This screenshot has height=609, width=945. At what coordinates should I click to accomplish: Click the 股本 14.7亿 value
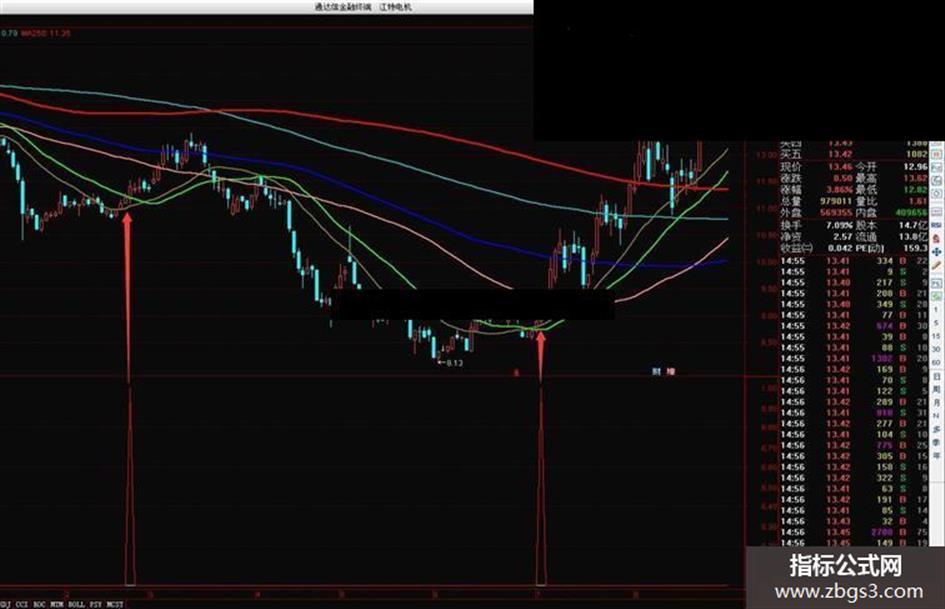click(x=914, y=224)
